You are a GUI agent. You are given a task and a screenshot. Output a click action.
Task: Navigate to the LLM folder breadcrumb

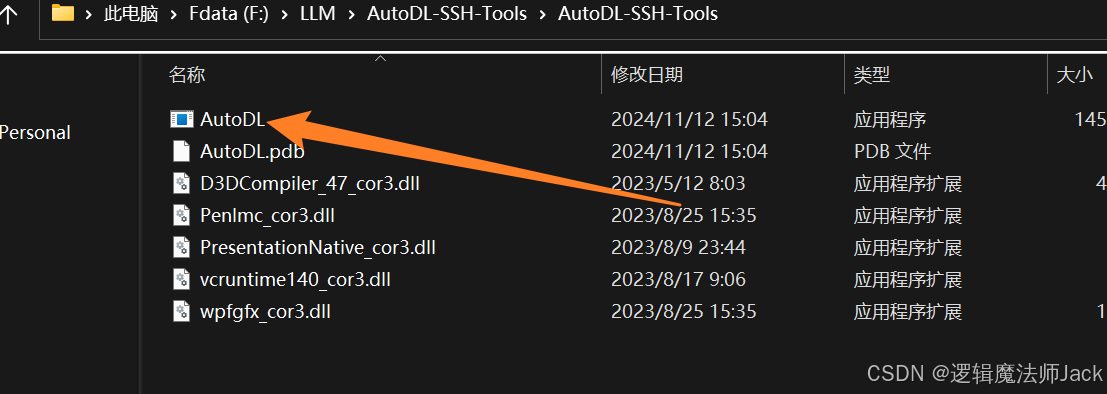tap(318, 14)
